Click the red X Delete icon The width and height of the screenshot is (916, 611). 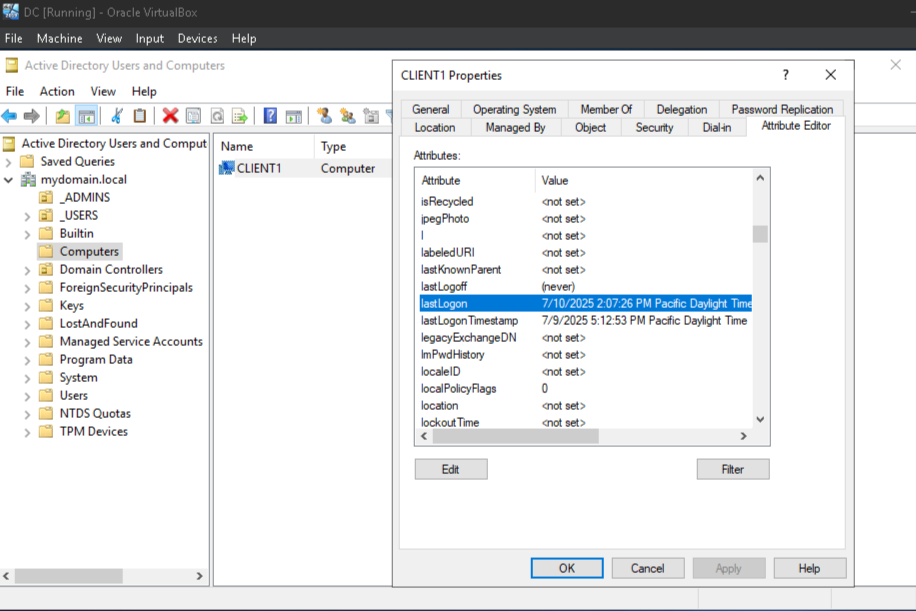point(170,116)
